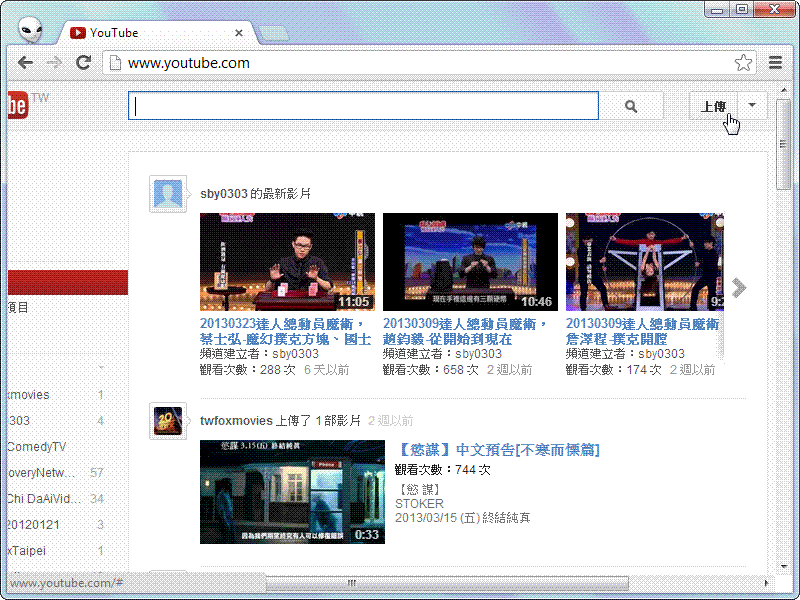The height and width of the screenshot is (600, 800).
Task: Open 11:05 magic video thumbnail
Action: click(287, 262)
